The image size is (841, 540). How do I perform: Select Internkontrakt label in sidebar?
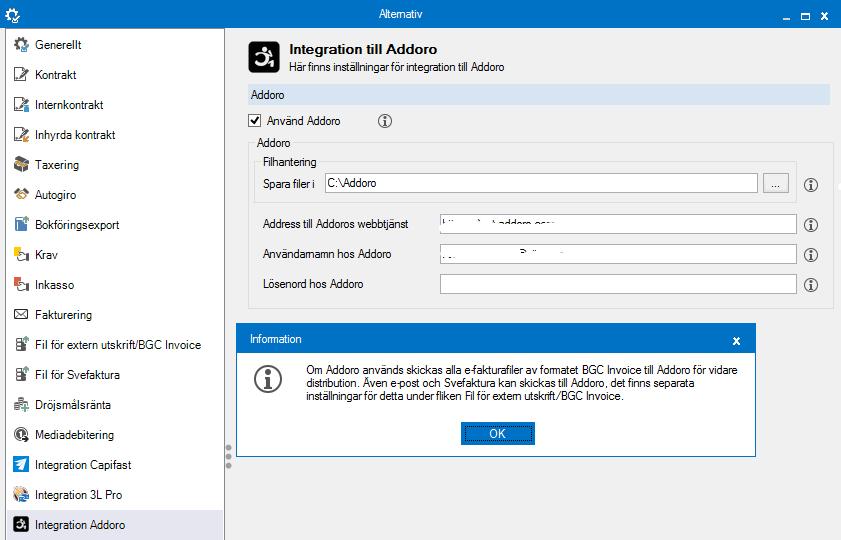(x=69, y=105)
